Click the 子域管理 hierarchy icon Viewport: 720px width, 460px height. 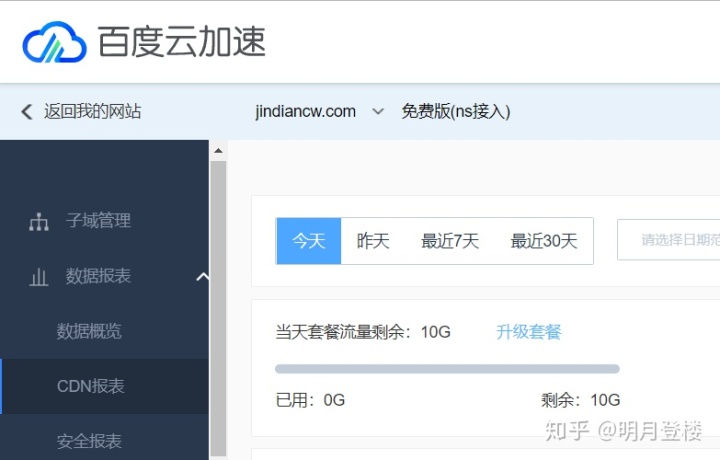[39, 221]
